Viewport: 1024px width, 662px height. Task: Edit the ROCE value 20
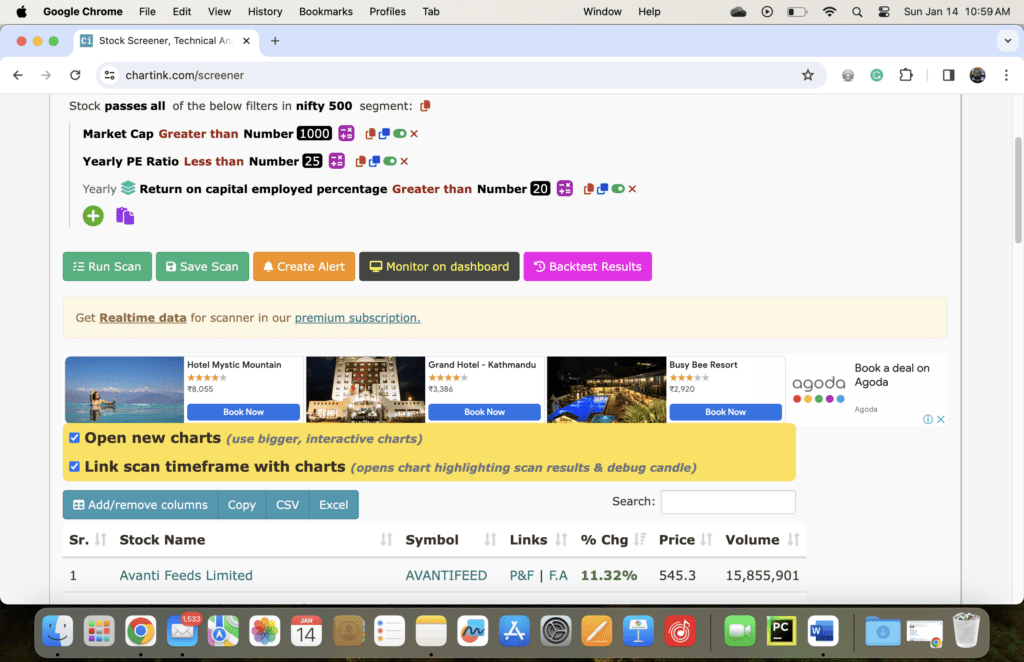tap(540, 188)
